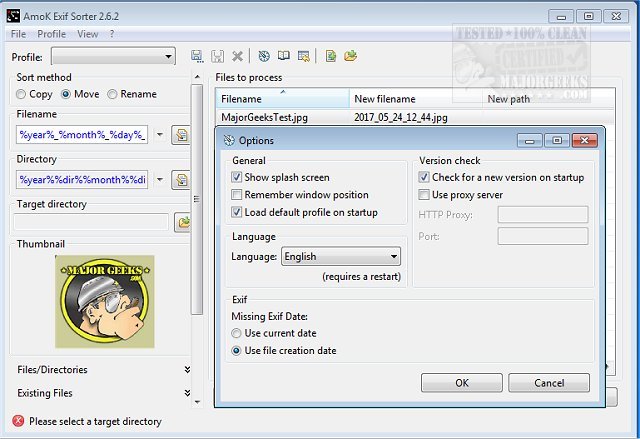Open Filename pattern dropdown arrow
Image resolution: width=640 pixels, height=439 pixels.
(160, 135)
